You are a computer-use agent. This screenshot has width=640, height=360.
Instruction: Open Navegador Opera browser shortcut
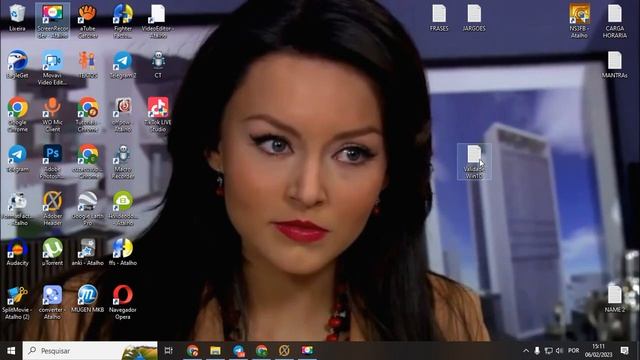click(123, 302)
